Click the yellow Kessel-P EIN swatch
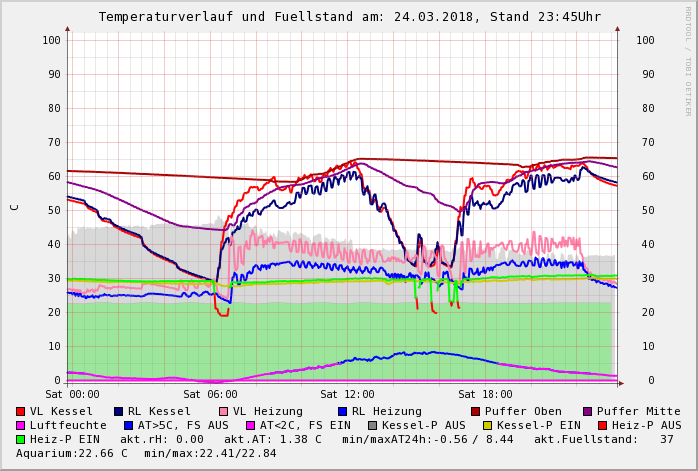698x471 pixels. 487,426
